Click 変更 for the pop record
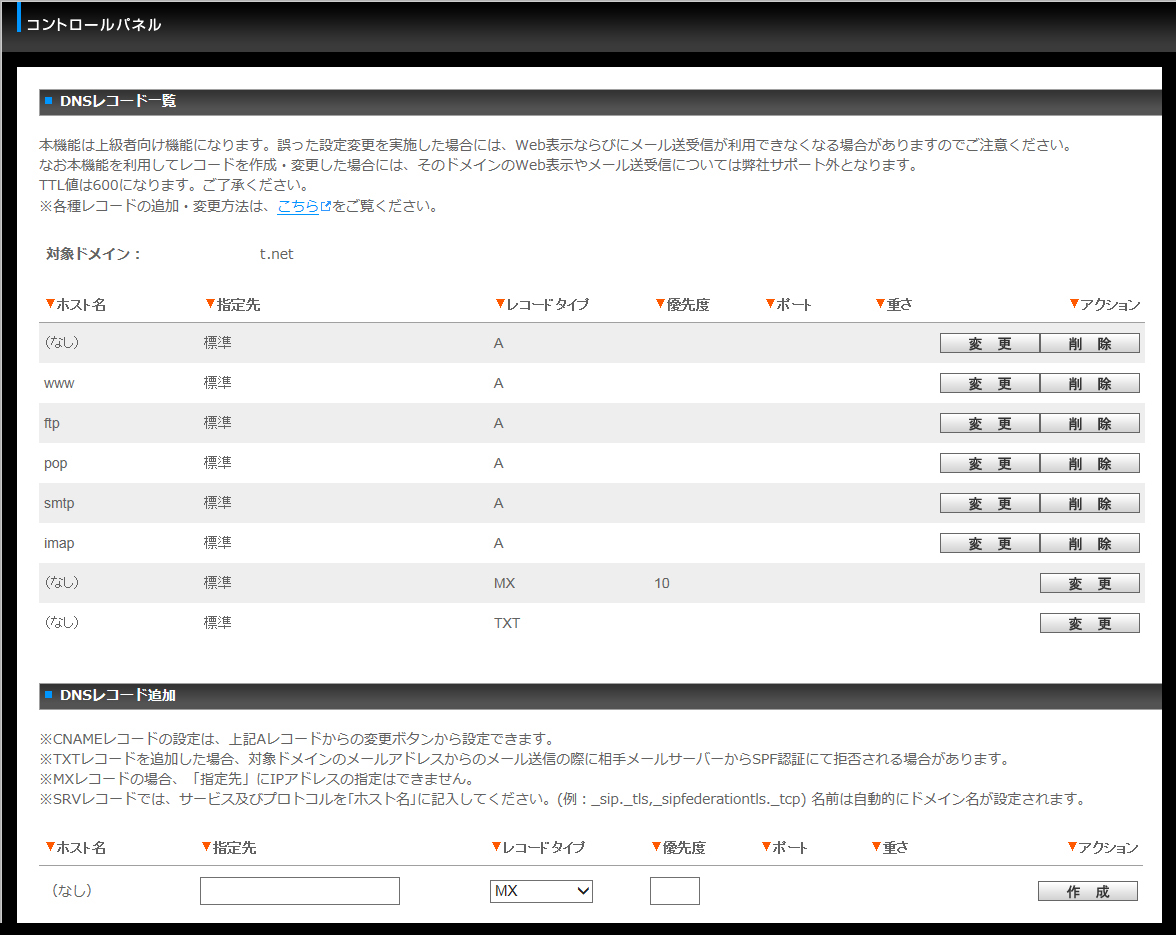This screenshot has width=1176, height=935. tap(989, 464)
